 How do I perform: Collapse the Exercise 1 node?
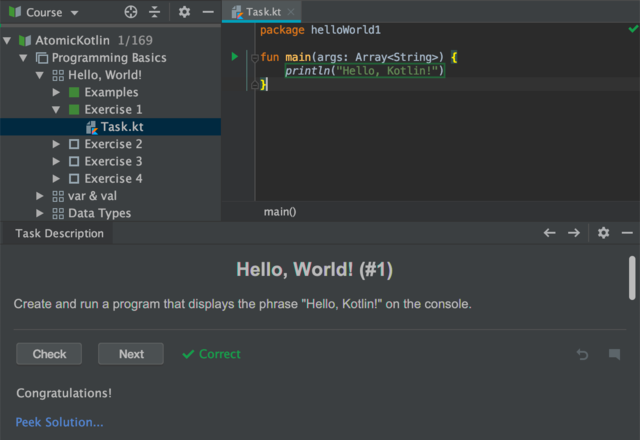click(56, 109)
